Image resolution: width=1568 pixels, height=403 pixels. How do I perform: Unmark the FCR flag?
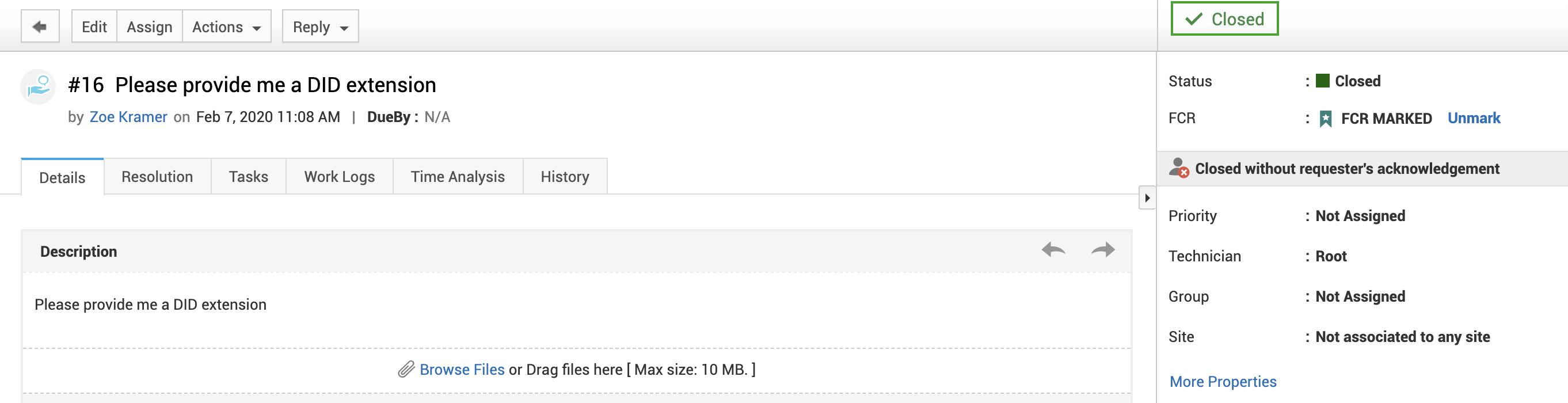(1473, 118)
